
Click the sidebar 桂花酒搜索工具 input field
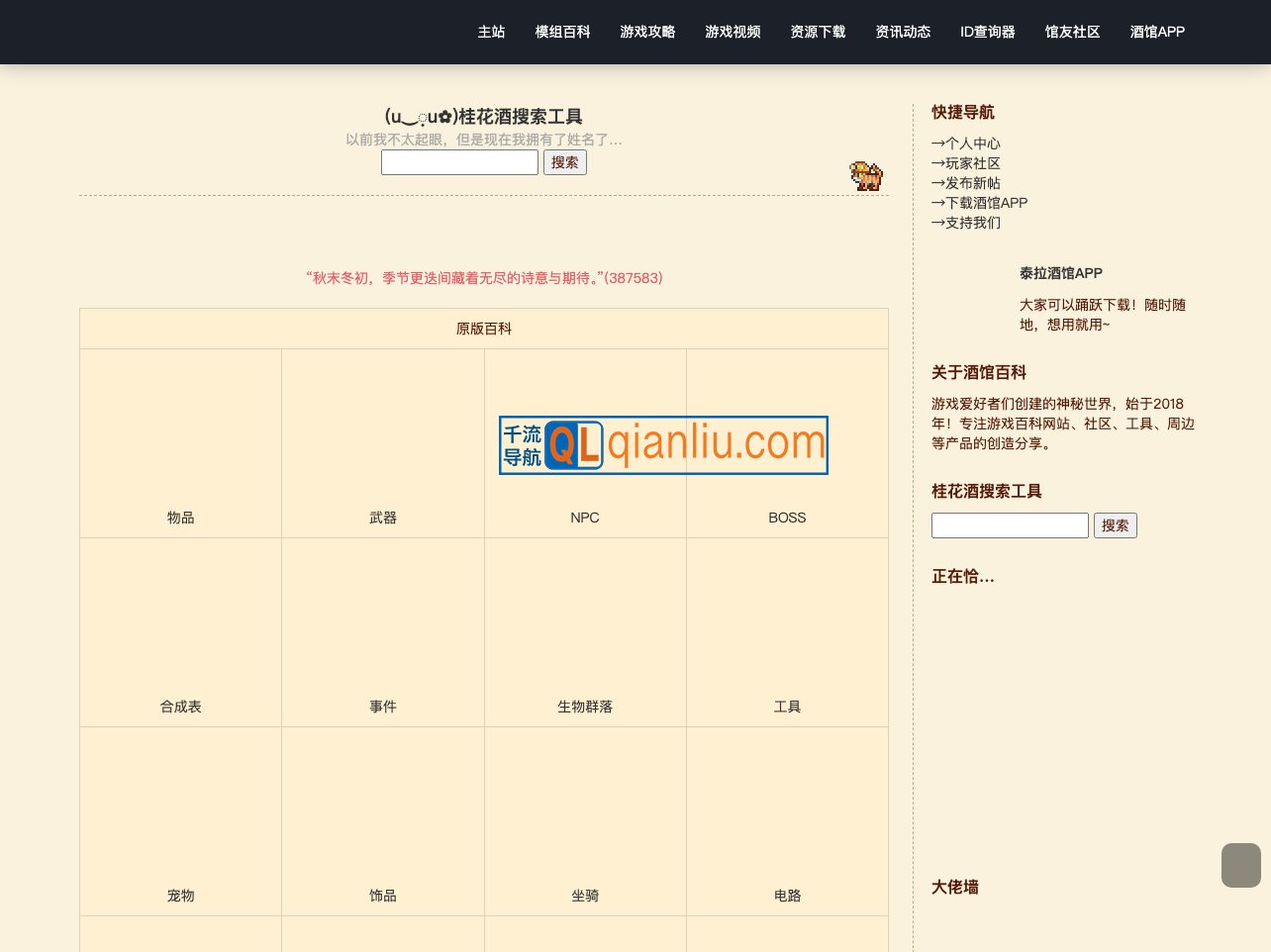(1009, 525)
